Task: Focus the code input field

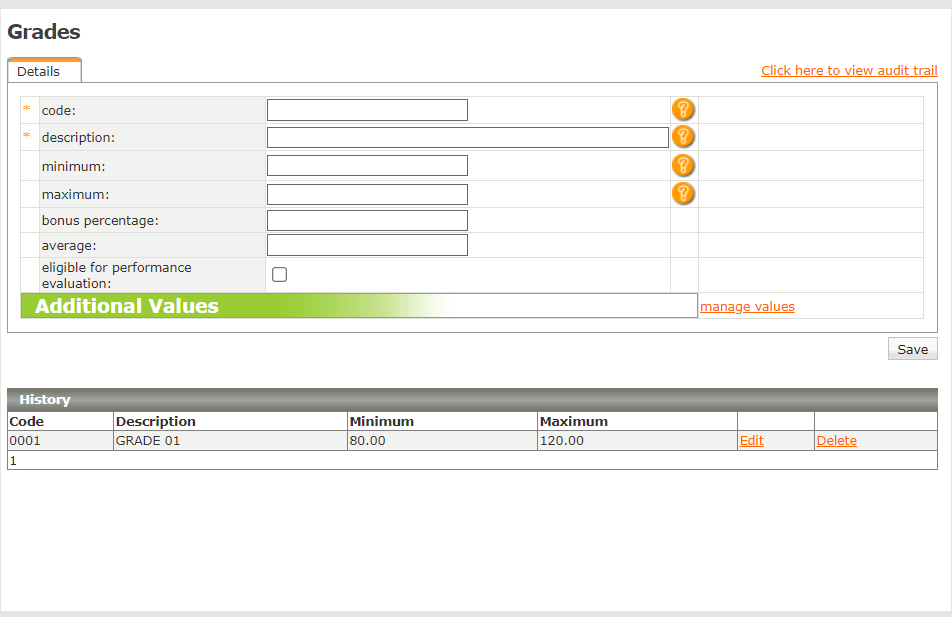Action: point(367,110)
